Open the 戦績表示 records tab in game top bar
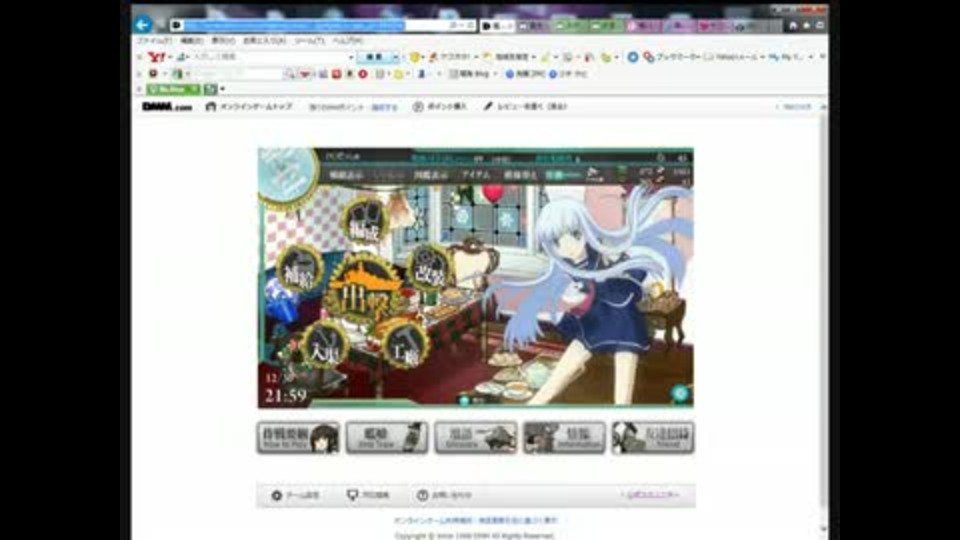 346,175
